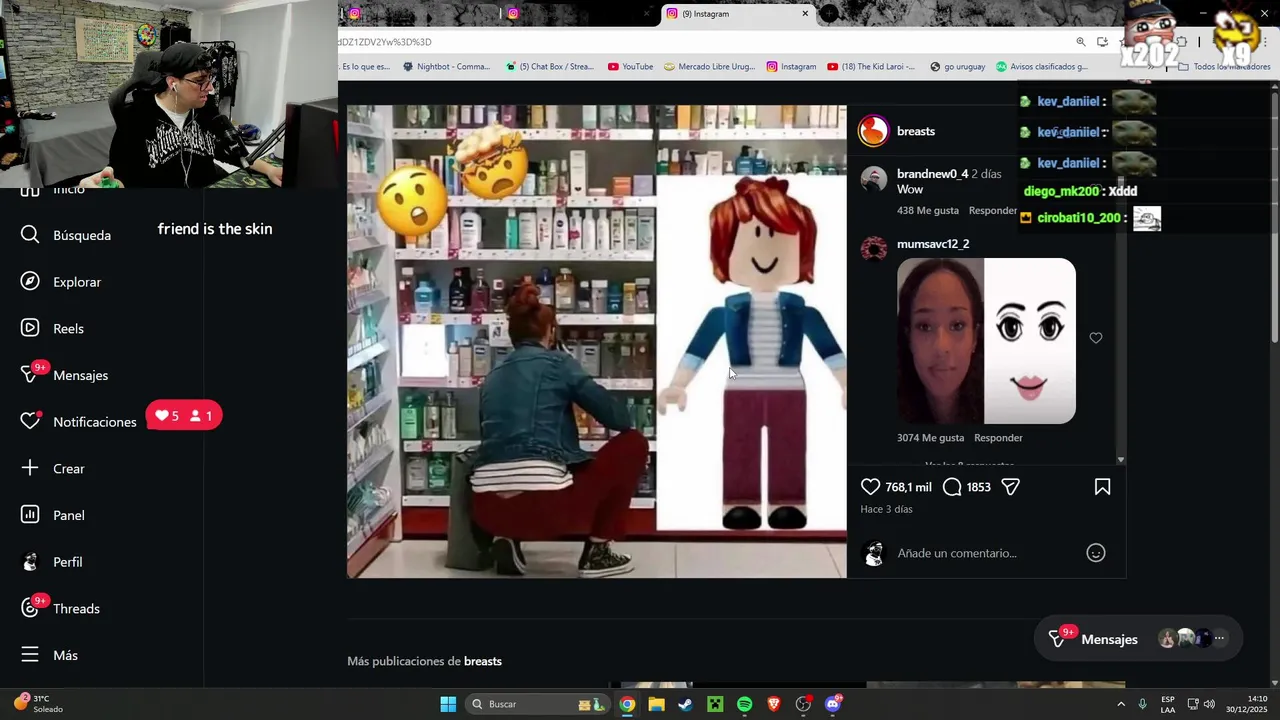Viewport: 1280px width, 720px height.
Task: Open Threads in sidebar
Action: pos(61,608)
